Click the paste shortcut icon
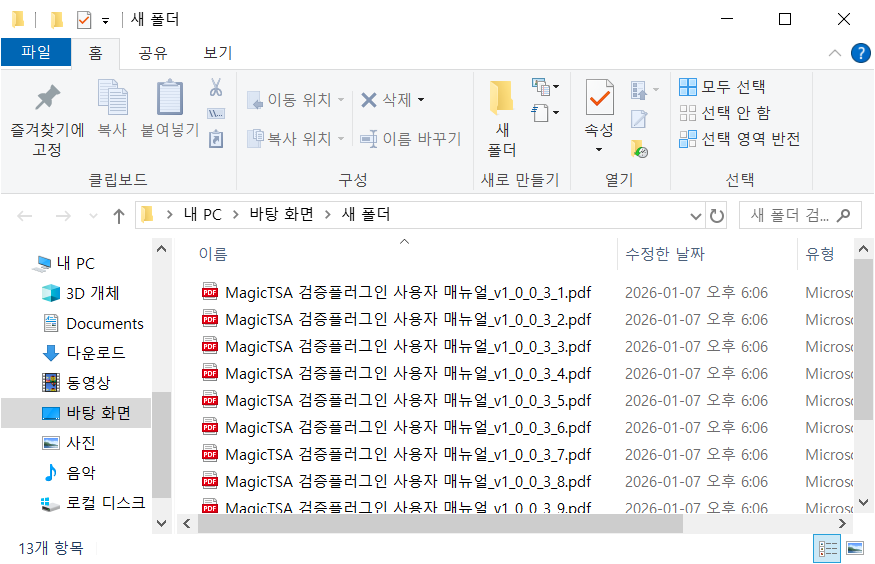Viewport: 875px width, 564px height. pos(216,139)
